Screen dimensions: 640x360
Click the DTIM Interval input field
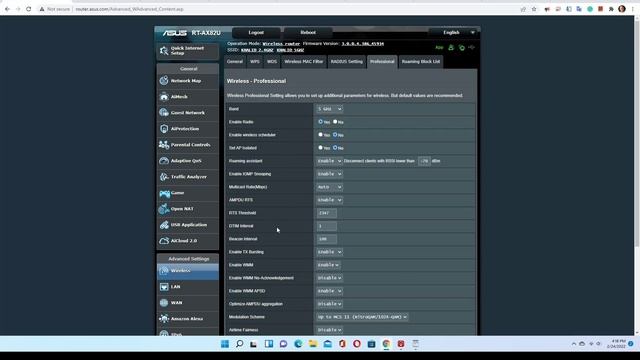327,226
